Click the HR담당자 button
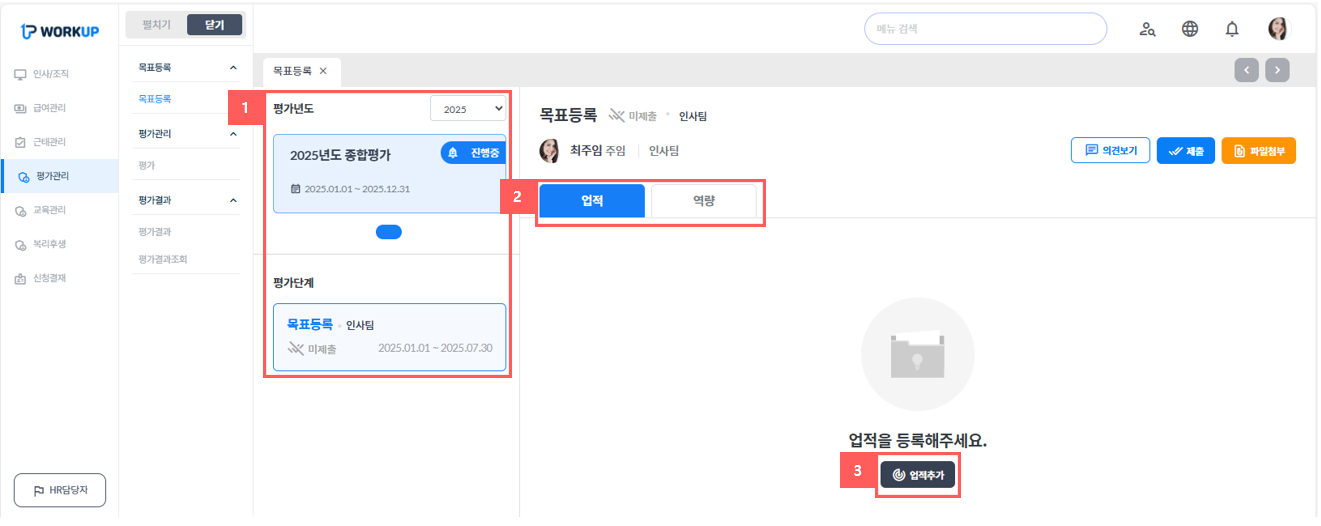Screen dimensions: 1321x526 (60, 490)
